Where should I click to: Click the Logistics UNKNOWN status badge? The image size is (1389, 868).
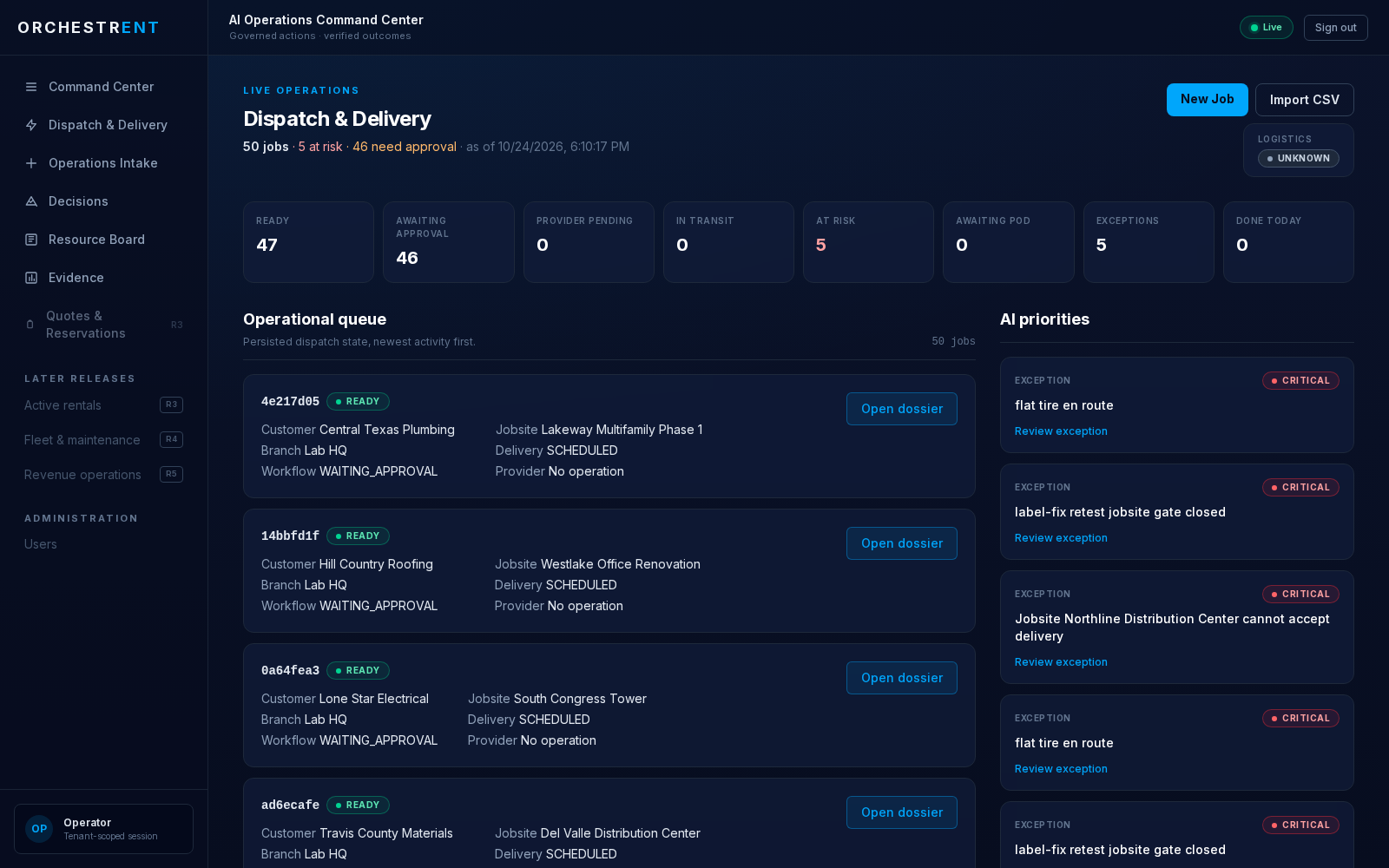1298,159
